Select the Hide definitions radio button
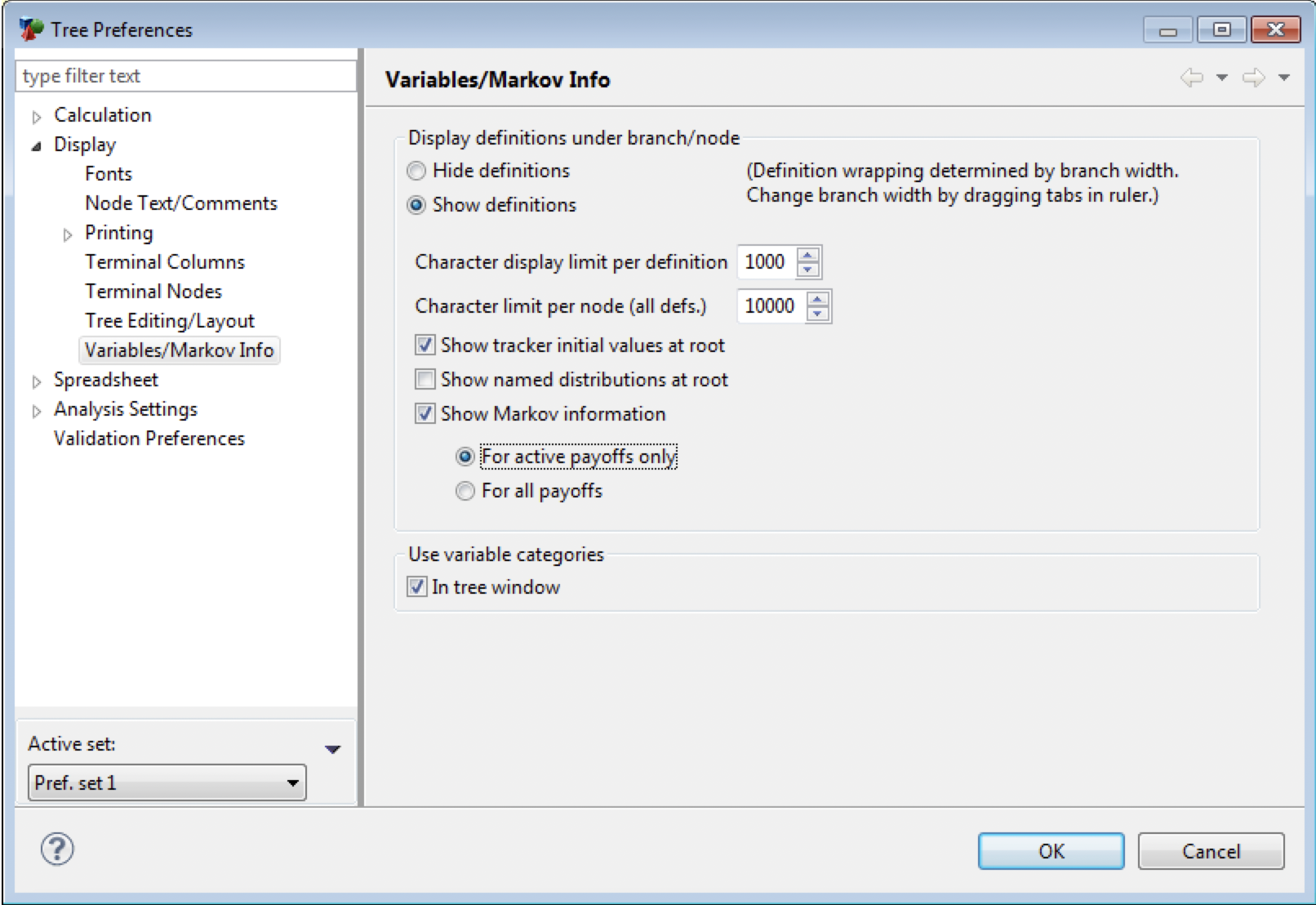Screen dimensions: 1316x905 [416, 171]
